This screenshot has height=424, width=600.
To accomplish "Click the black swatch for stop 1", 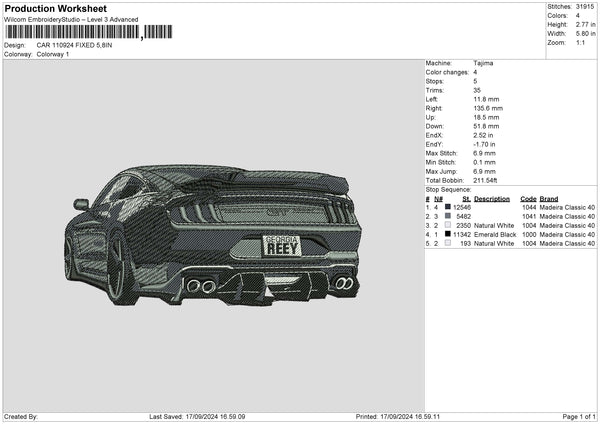I will point(447,207).
